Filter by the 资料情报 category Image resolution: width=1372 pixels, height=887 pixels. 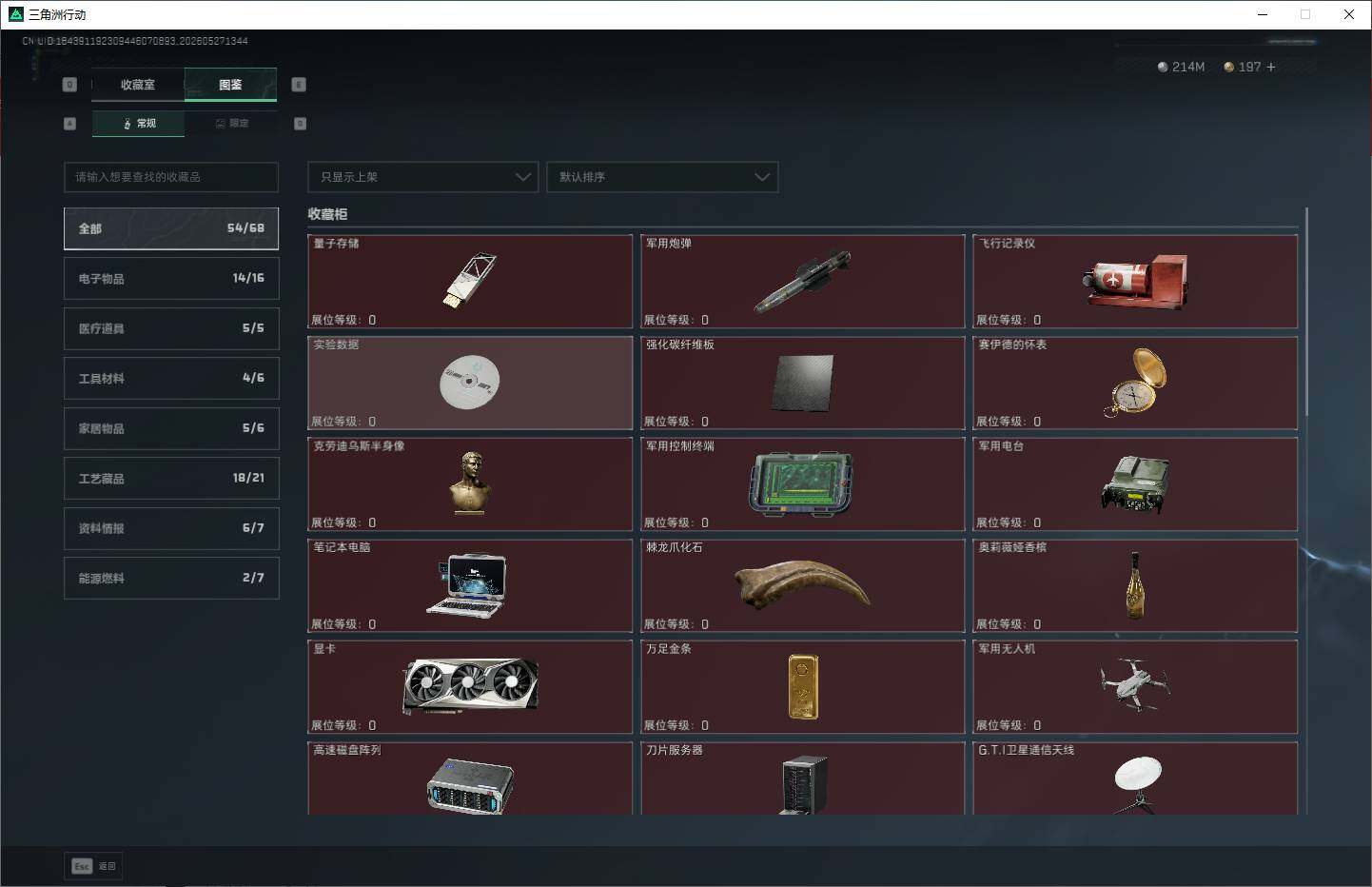pyautogui.click(x=171, y=528)
